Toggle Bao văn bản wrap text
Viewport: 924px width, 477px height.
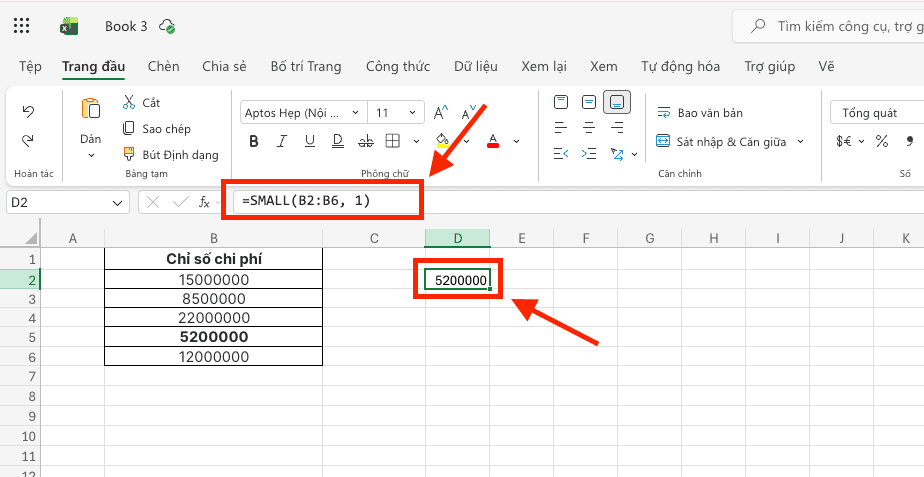pyautogui.click(x=699, y=113)
